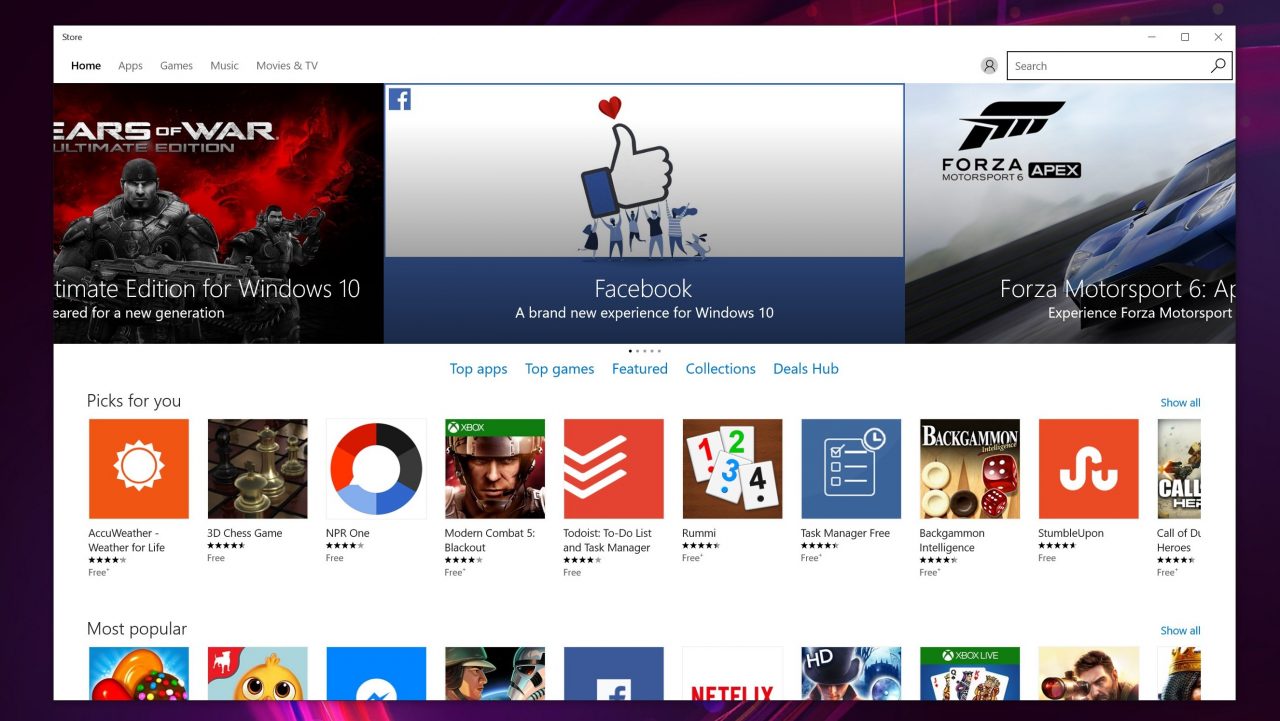Open the HD top-hat game tile
1280x721 pixels.
pyautogui.click(x=851, y=673)
